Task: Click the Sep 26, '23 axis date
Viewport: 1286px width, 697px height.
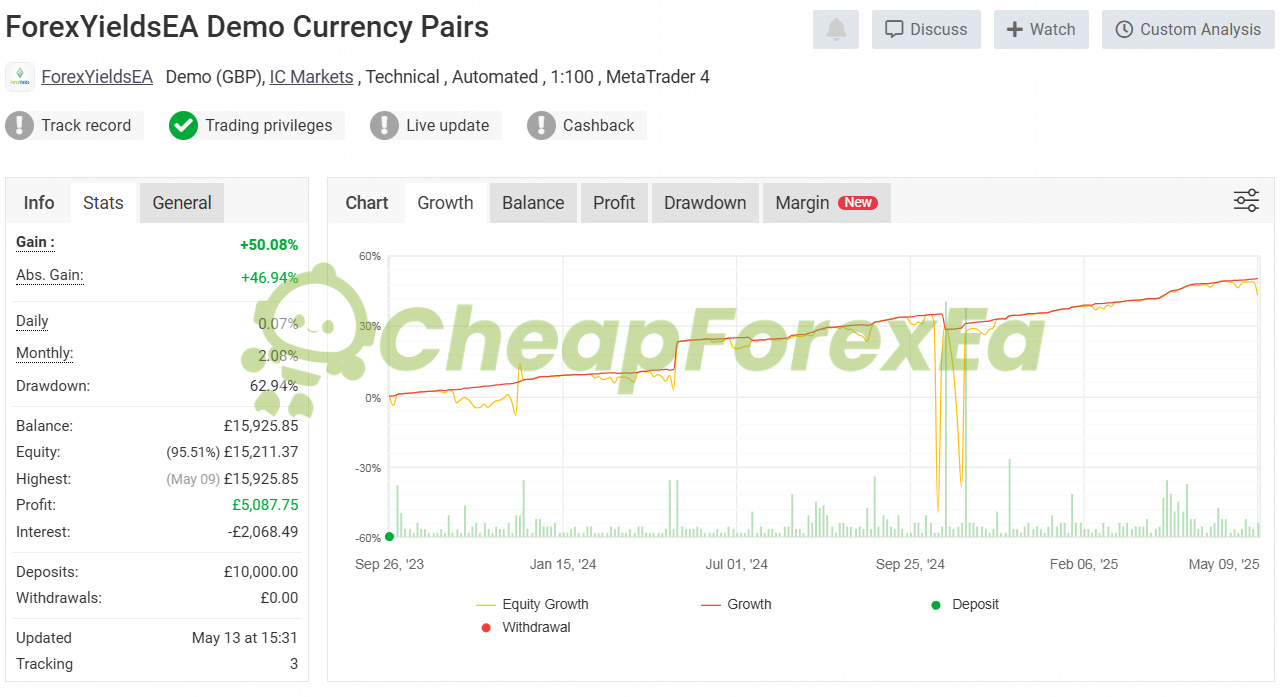Action: 390,564
